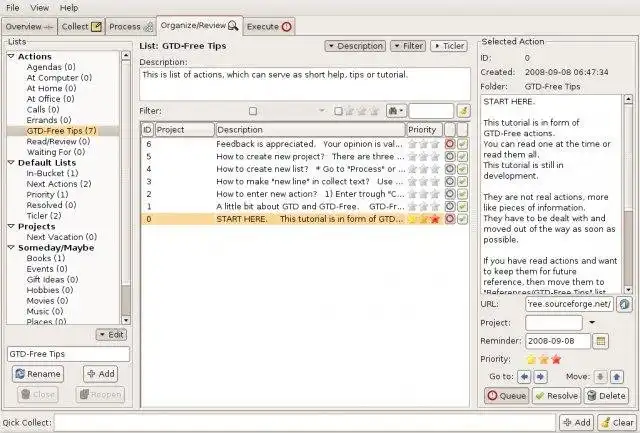640x433 pixels.
Task: Collapse the Default Lists tree group
Action: pos(11,162)
